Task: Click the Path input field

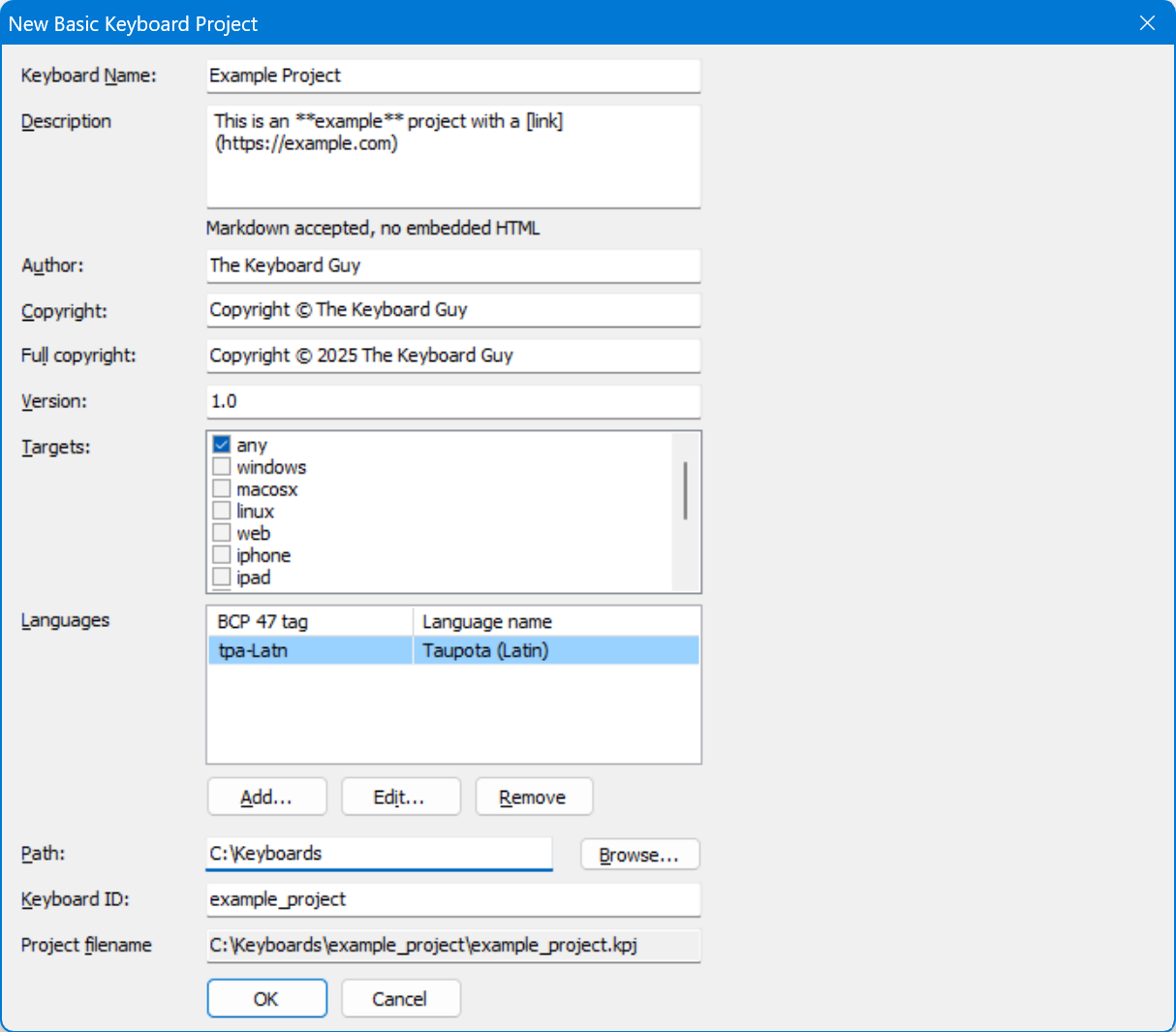Action: [x=379, y=854]
